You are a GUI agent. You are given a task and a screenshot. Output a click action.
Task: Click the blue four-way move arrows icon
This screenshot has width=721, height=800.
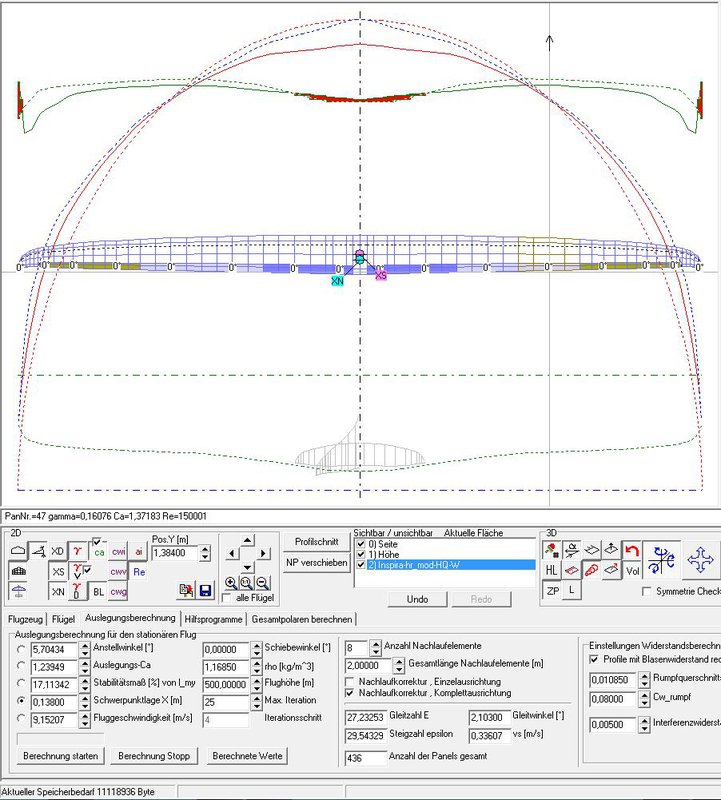point(701,560)
